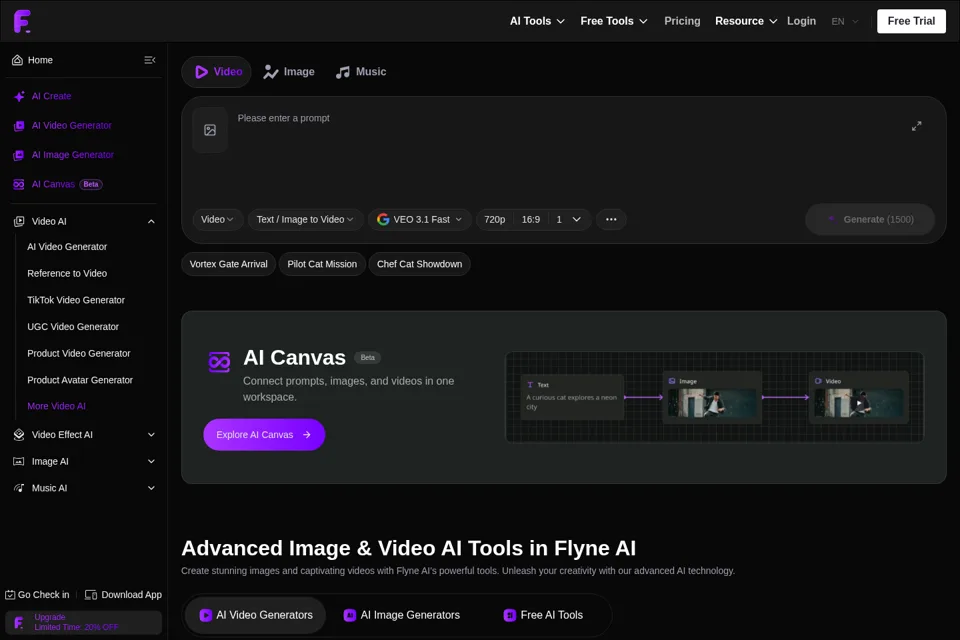960x640 pixels.
Task: Click the Go Check in calendar icon
Action: [x=10, y=595]
